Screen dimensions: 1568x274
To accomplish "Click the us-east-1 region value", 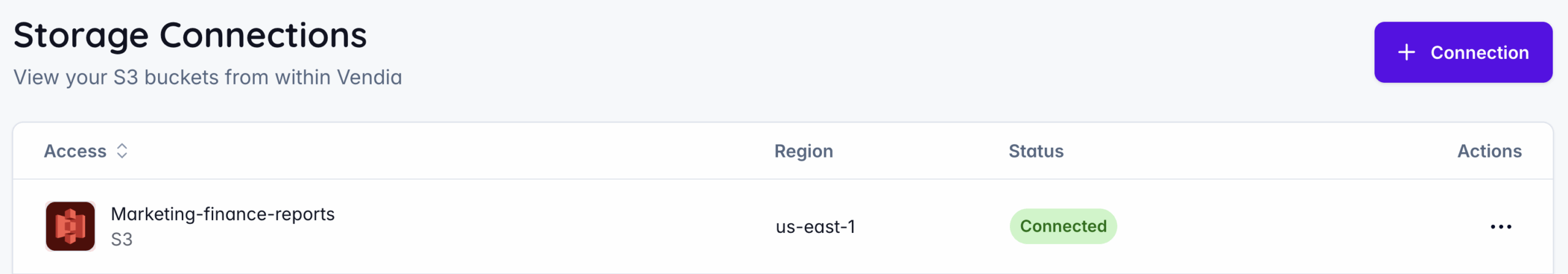I will (815, 227).
